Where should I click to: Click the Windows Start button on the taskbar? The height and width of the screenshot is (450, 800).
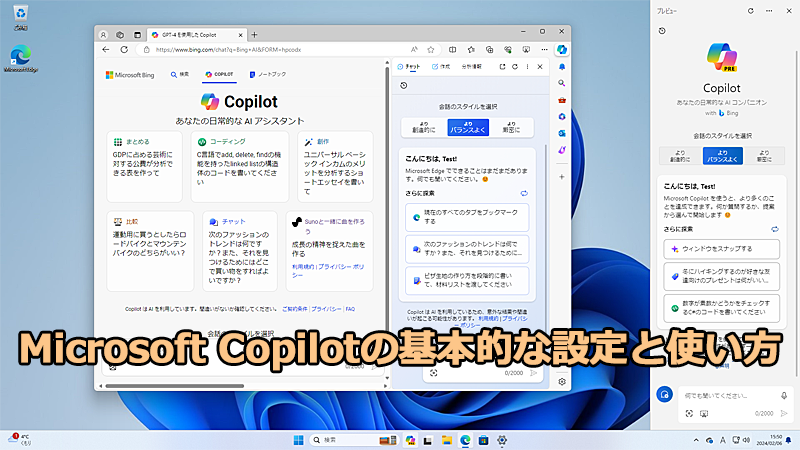point(298,440)
